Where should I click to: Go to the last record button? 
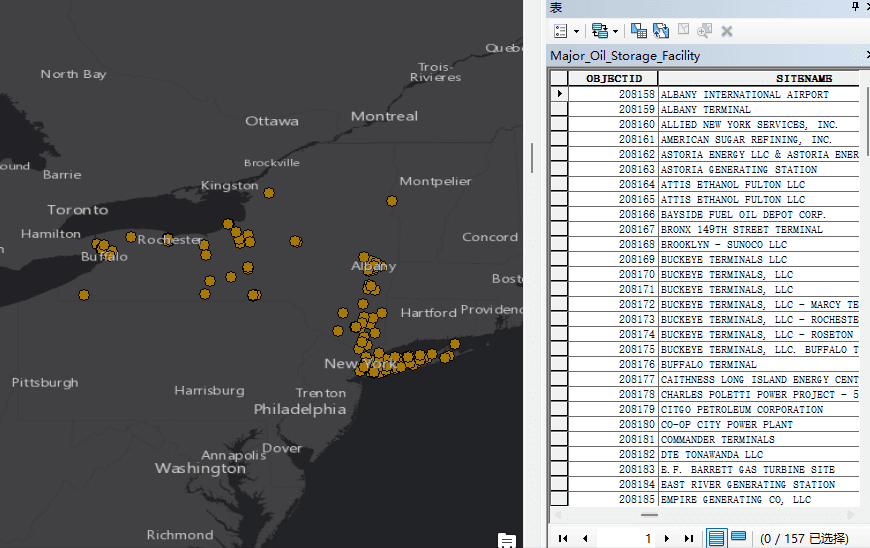689,538
